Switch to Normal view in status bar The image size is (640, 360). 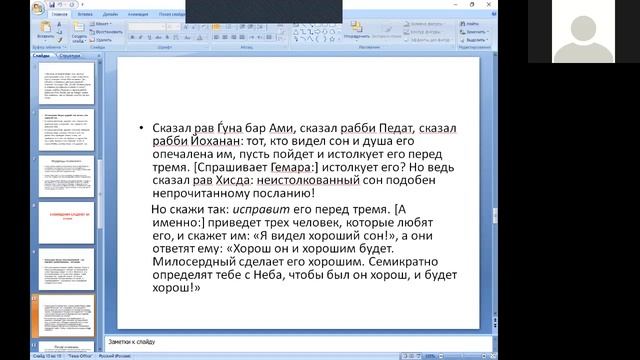pos(404,356)
